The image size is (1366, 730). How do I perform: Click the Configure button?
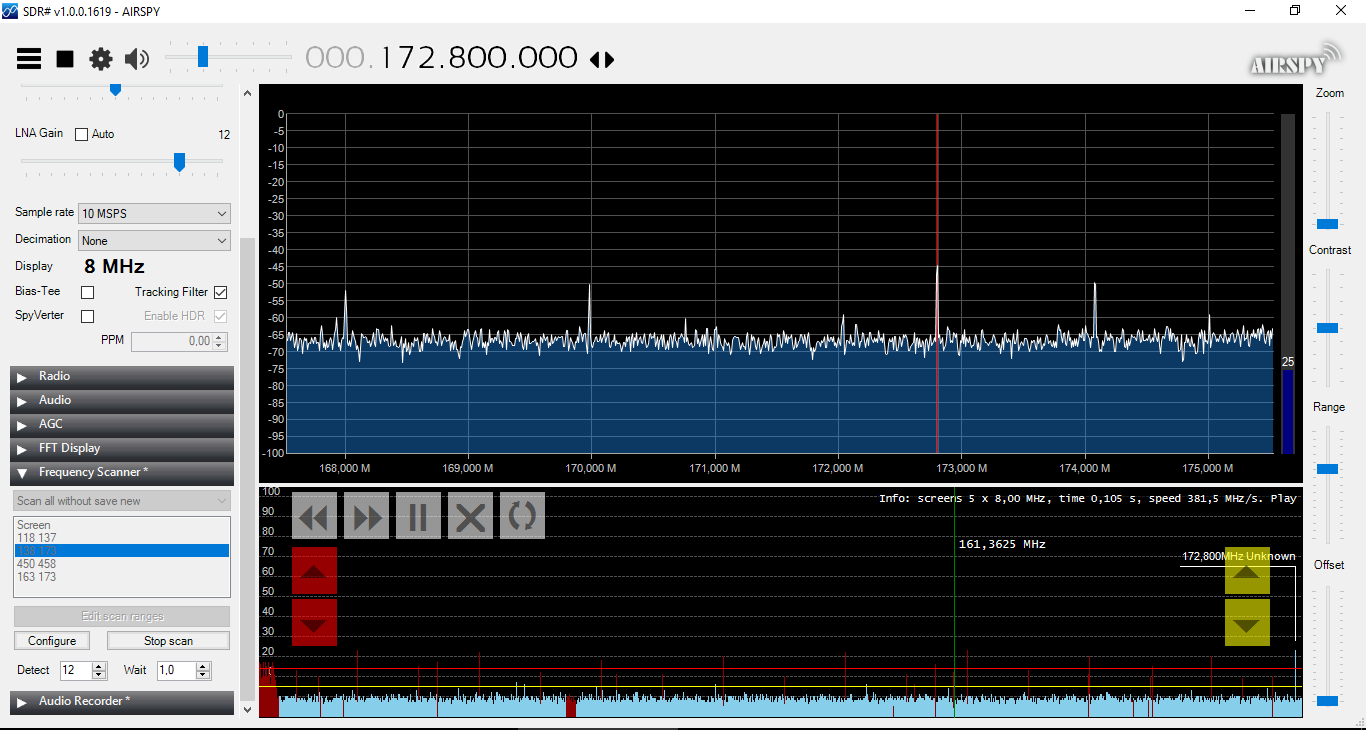tap(52, 641)
